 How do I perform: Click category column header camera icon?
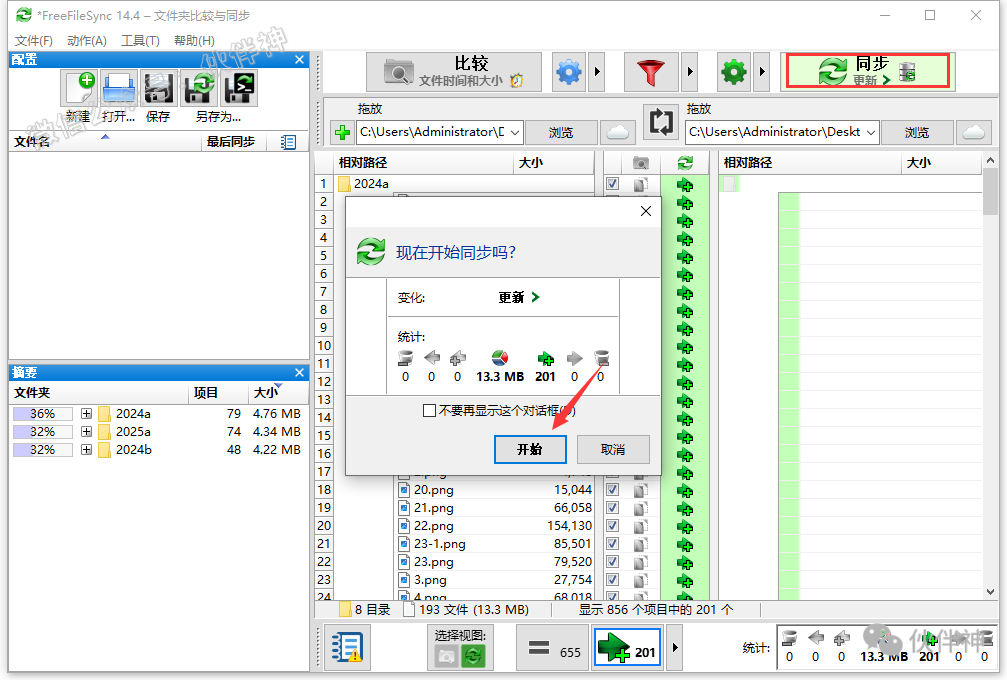(x=640, y=163)
